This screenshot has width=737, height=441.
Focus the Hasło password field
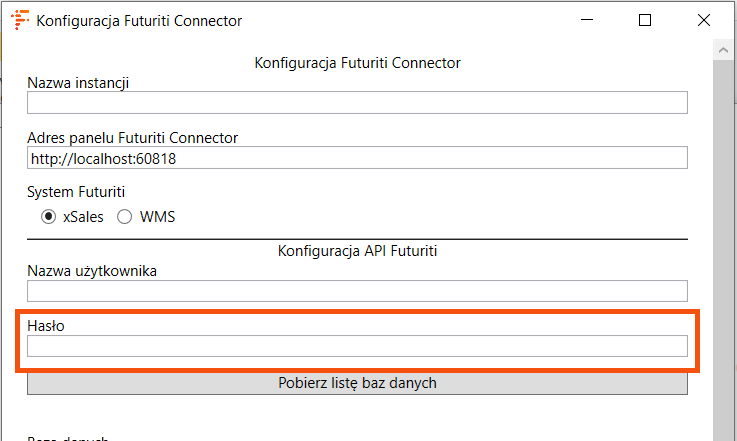tap(357, 346)
